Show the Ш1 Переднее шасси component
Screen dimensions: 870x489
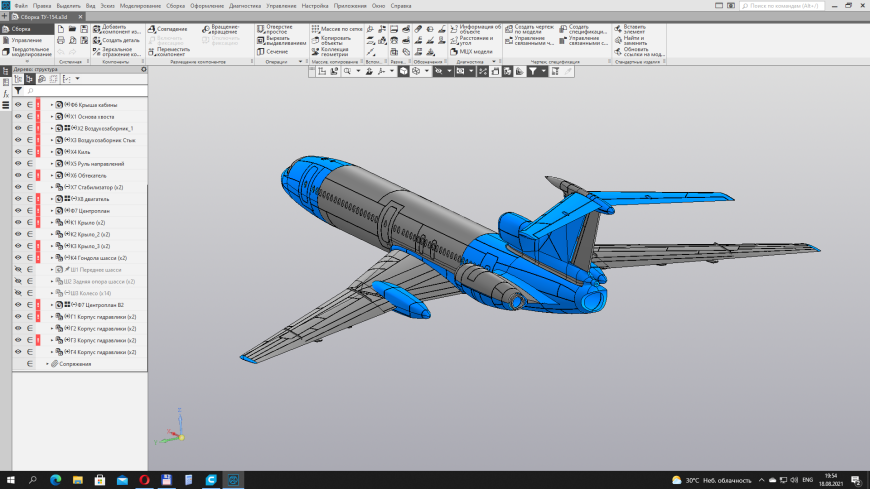point(18,270)
